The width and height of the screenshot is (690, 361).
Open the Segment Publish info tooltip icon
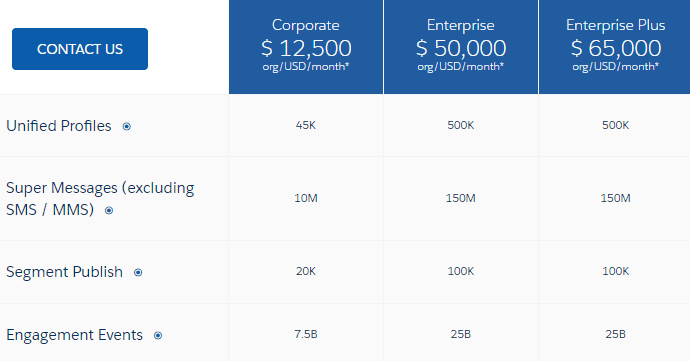click(x=138, y=273)
